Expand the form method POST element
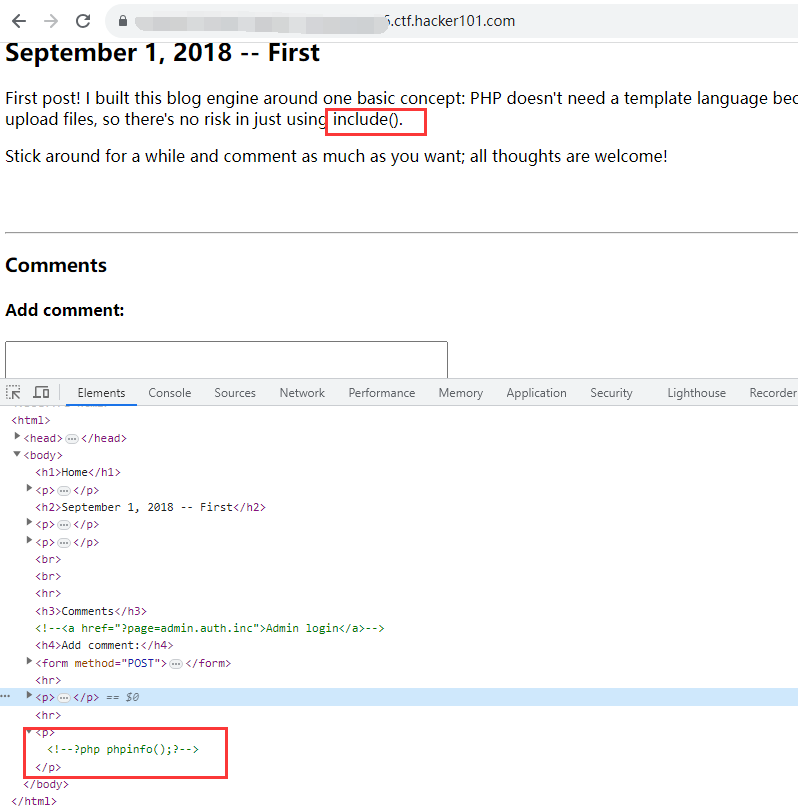This screenshot has width=798, height=809. [x=29, y=661]
